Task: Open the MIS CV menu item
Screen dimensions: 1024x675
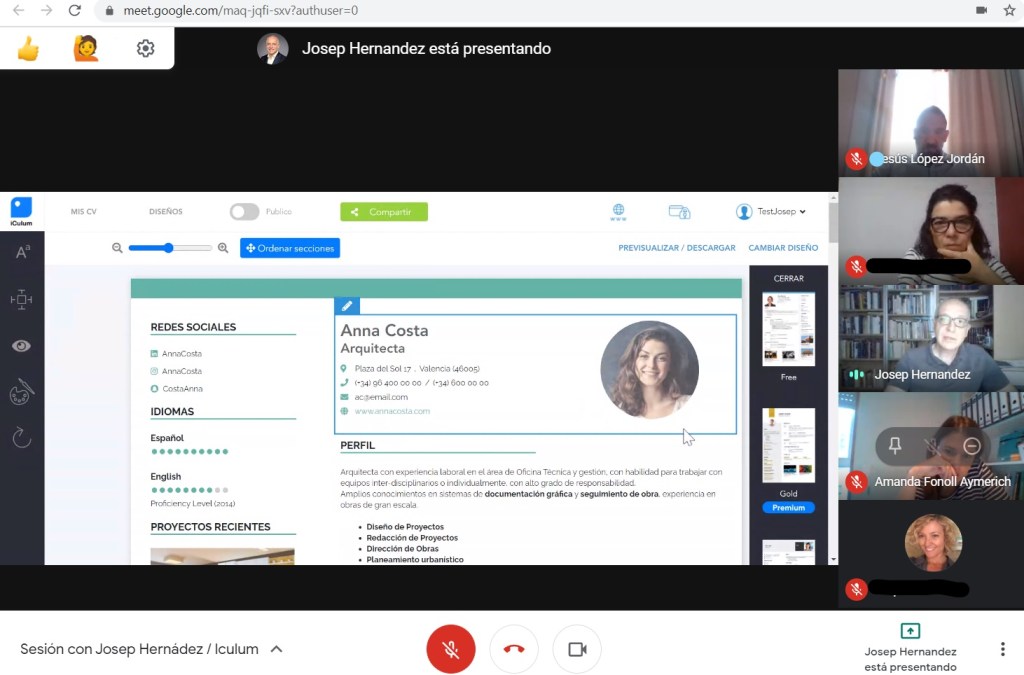Action: tap(83, 212)
